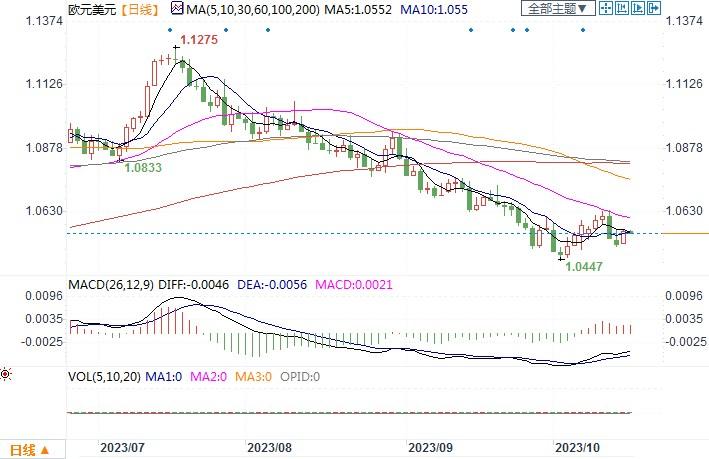Click the 1.1275 high price label
Screen dimensions: 709x459
(199, 40)
